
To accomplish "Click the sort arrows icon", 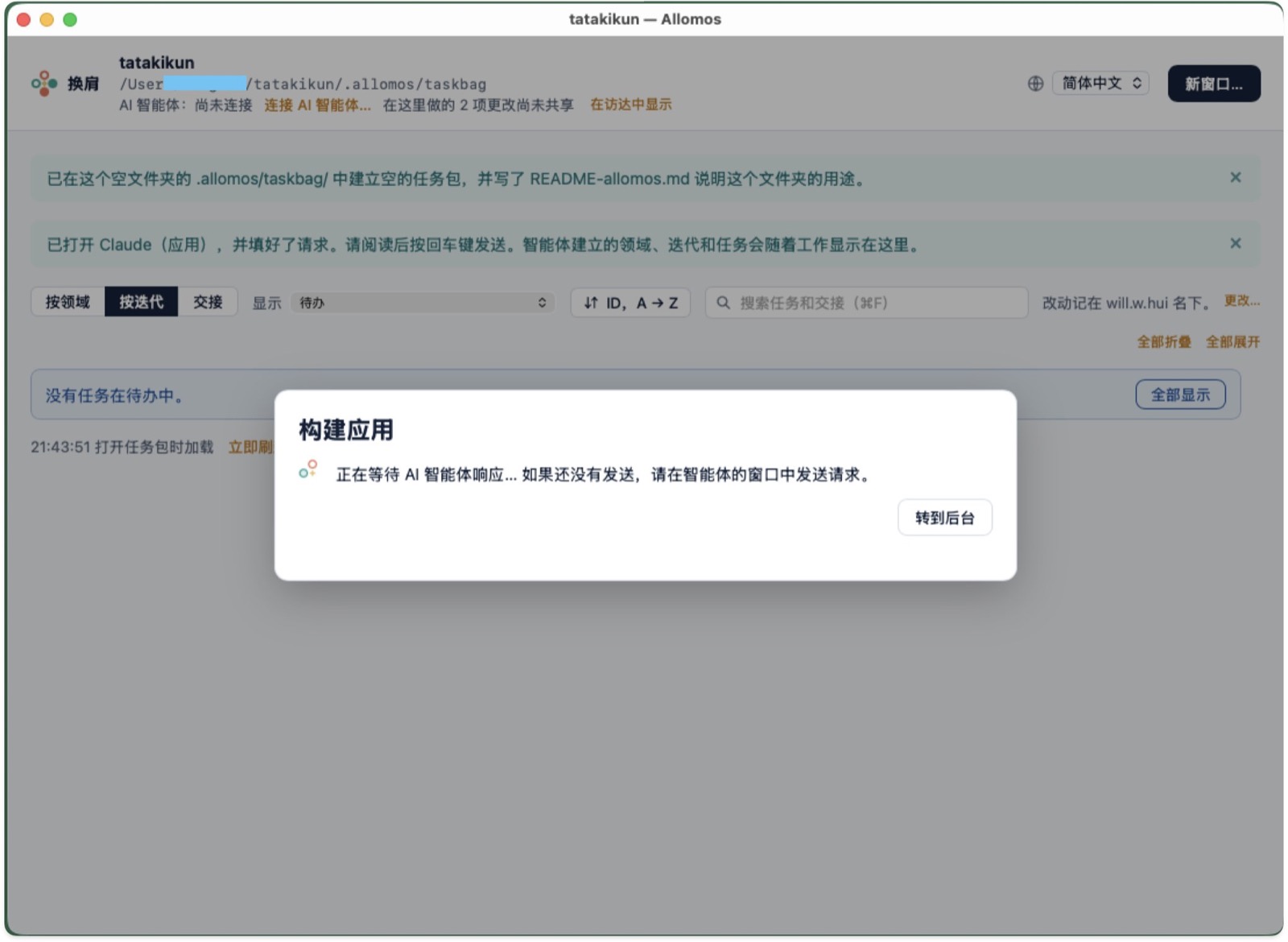I will pos(591,303).
